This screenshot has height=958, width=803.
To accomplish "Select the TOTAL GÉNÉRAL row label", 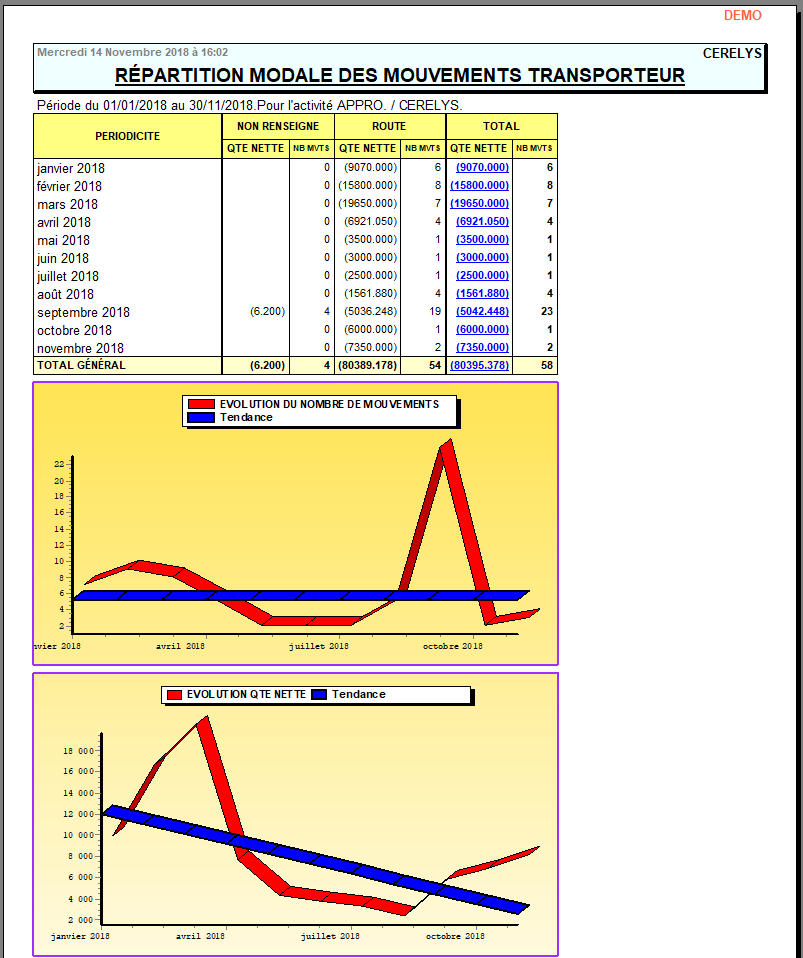I will click(81, 366).
